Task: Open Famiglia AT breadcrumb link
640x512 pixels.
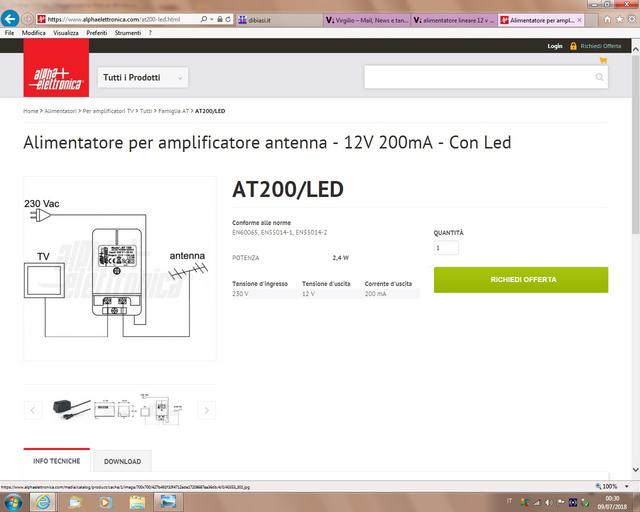Action: 173,111
